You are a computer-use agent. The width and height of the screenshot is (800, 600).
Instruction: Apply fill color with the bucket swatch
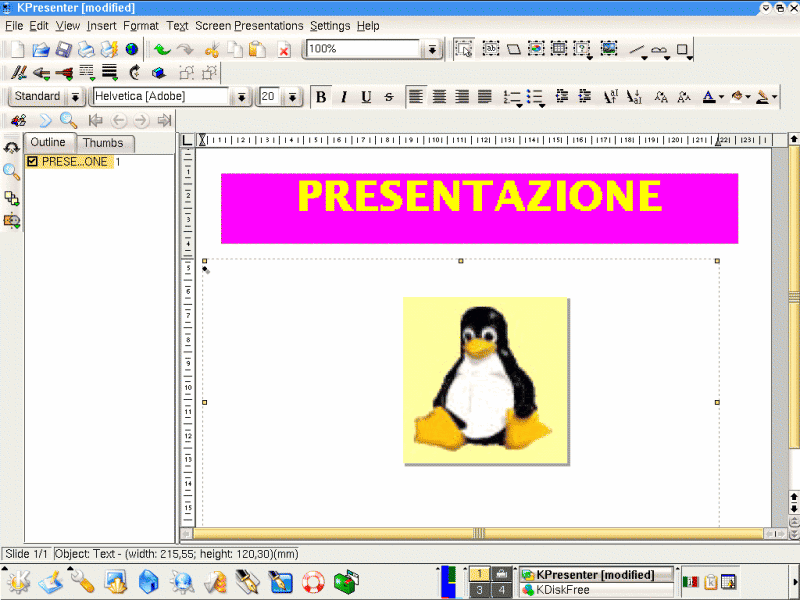coord(736,96)
